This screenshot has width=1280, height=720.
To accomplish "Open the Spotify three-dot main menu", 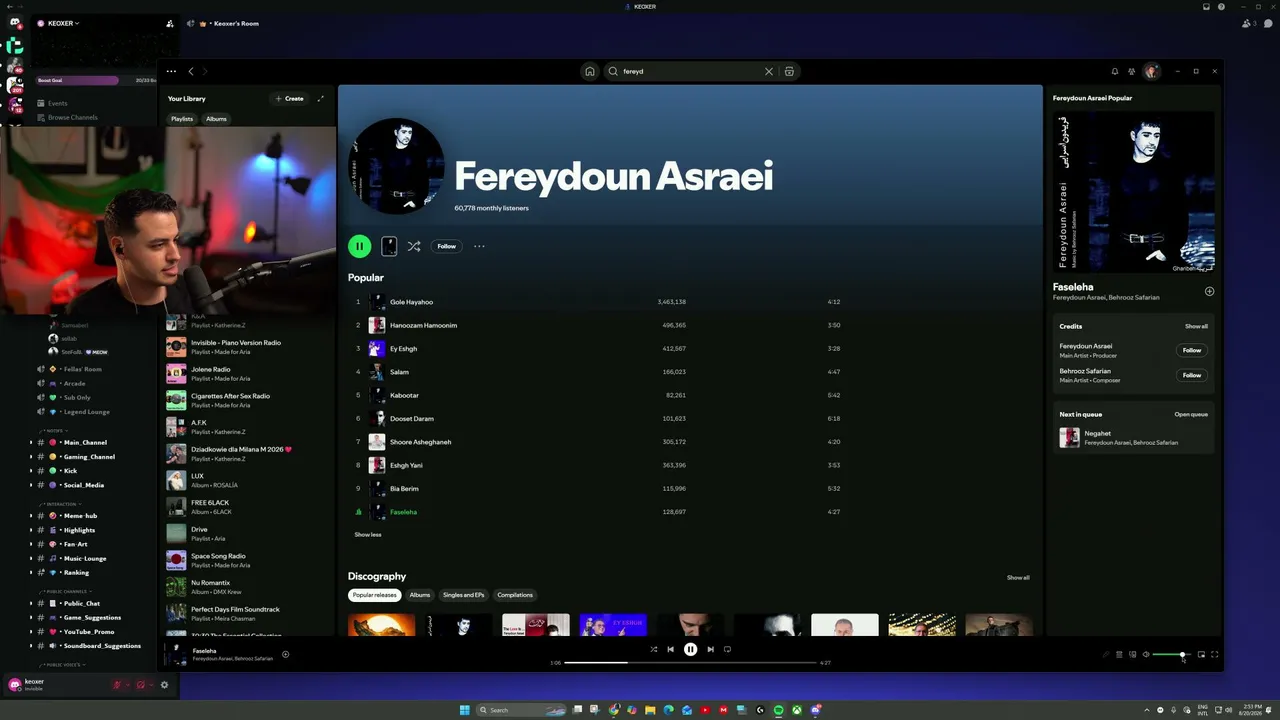I will 171,71.
